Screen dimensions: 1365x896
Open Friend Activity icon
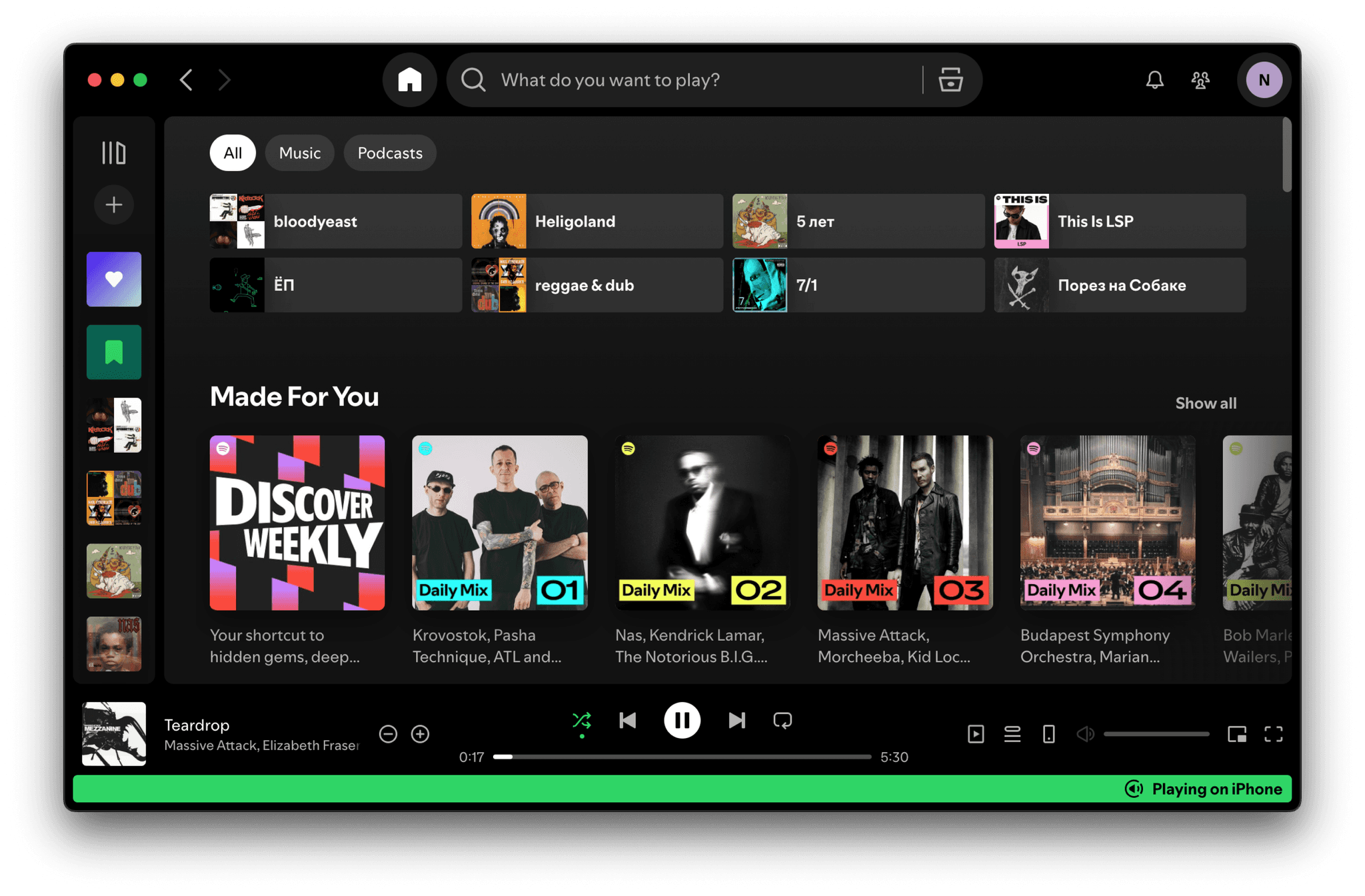(1200, 80)
